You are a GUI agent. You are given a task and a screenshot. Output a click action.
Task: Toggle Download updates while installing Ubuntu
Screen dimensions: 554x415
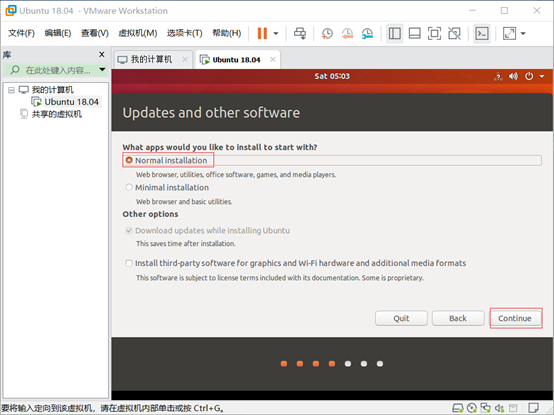[x=129, y=231]
